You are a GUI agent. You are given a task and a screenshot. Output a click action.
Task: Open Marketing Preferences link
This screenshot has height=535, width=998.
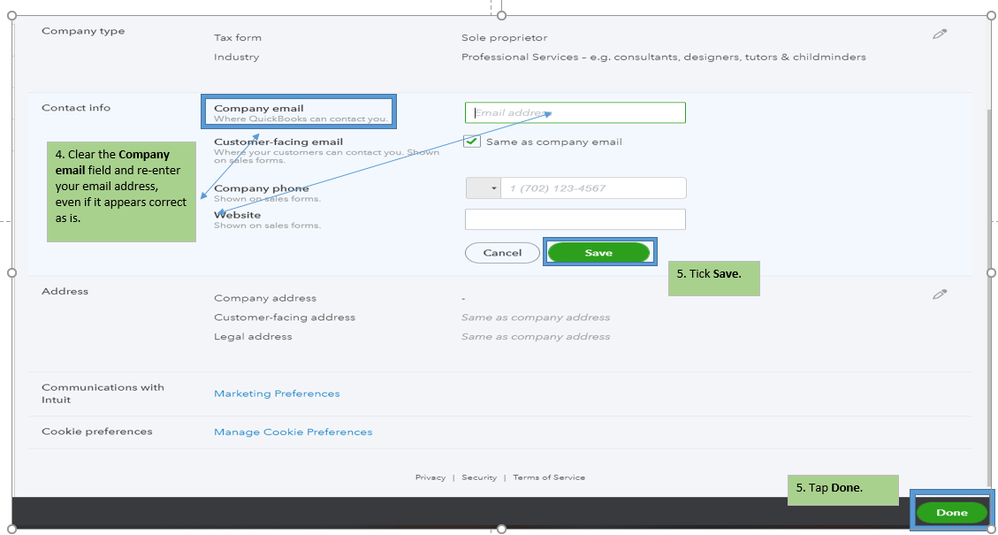277,394
